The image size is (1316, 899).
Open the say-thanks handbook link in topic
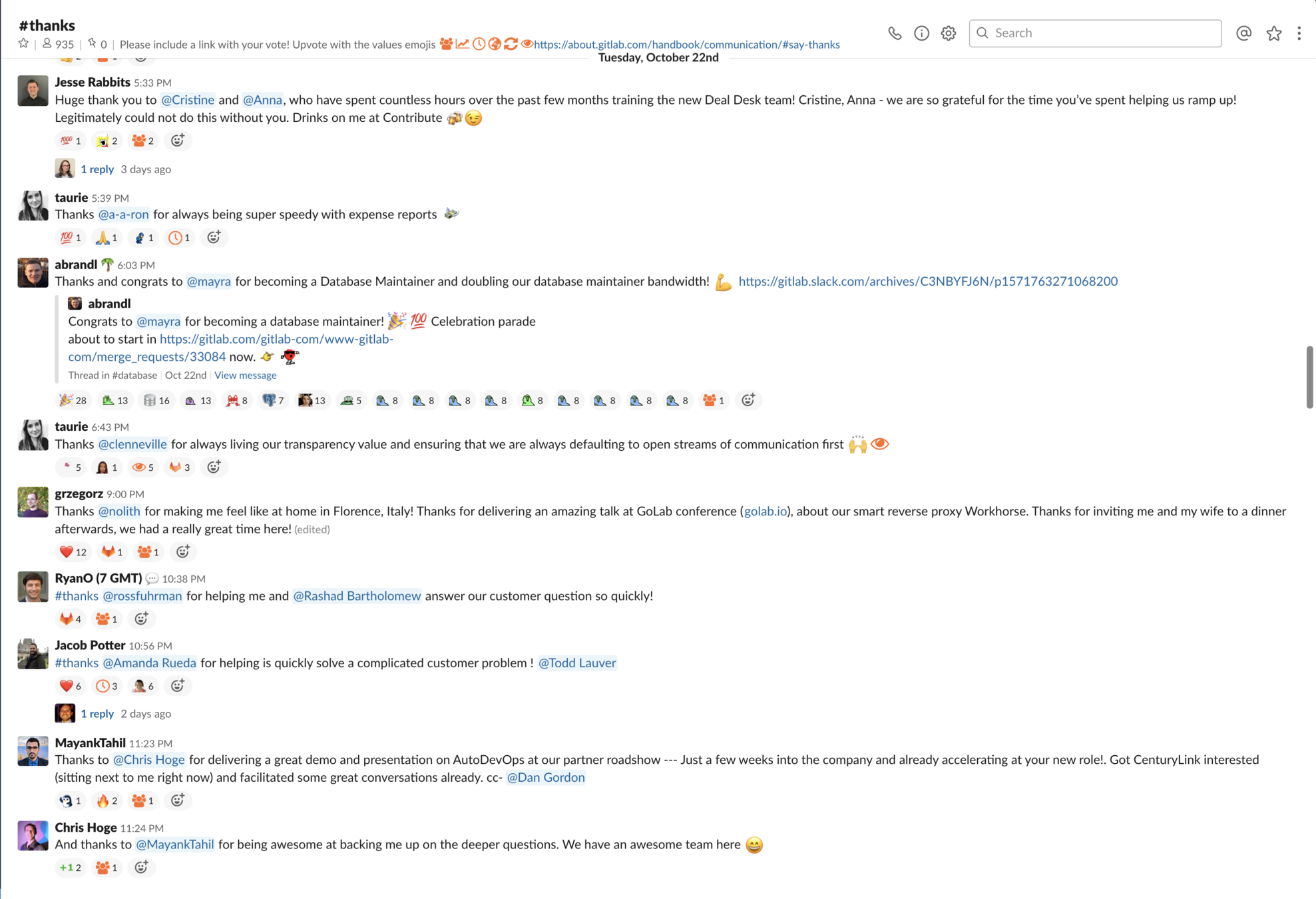[x=687, y=44]
